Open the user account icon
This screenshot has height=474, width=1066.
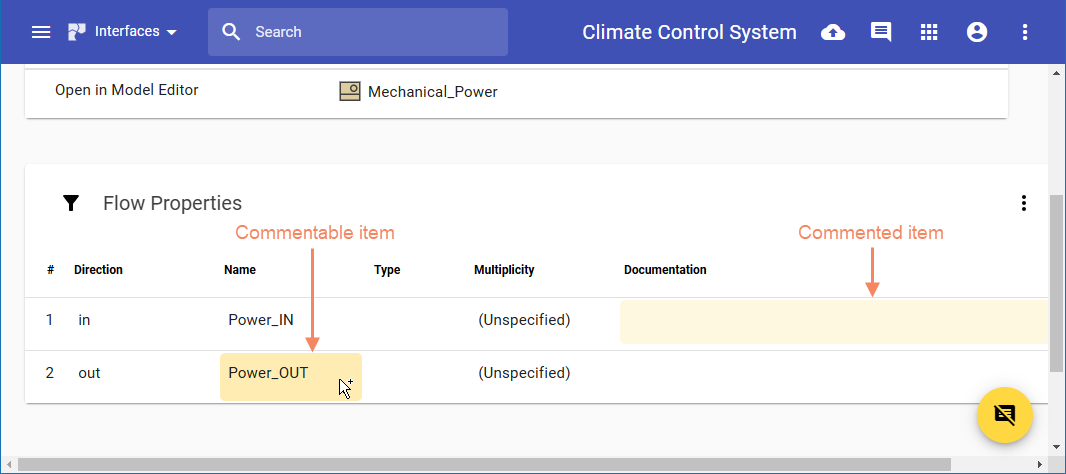point(977,32)
